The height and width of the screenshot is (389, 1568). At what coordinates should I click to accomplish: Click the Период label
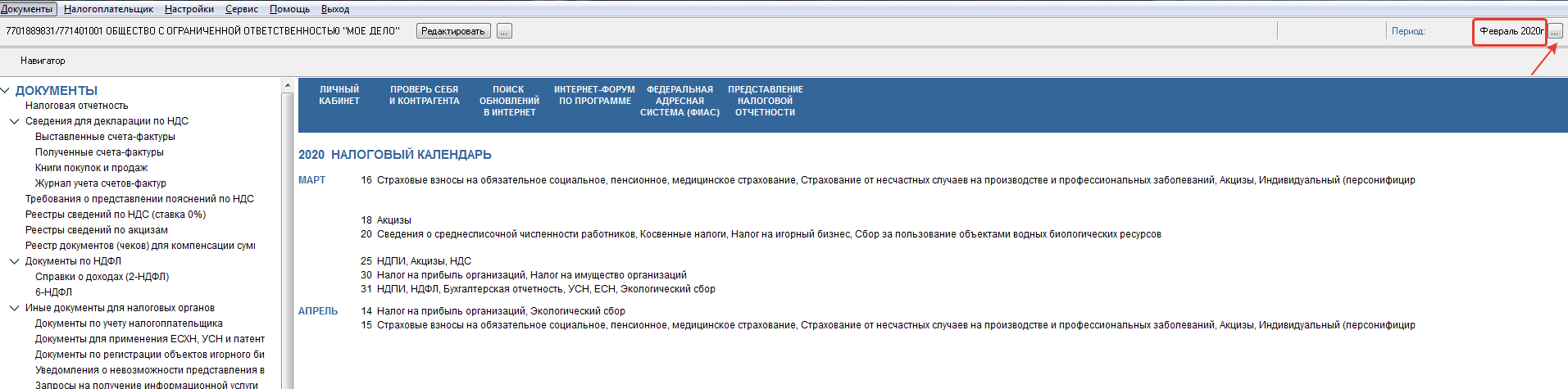[x=1408, y=31]
